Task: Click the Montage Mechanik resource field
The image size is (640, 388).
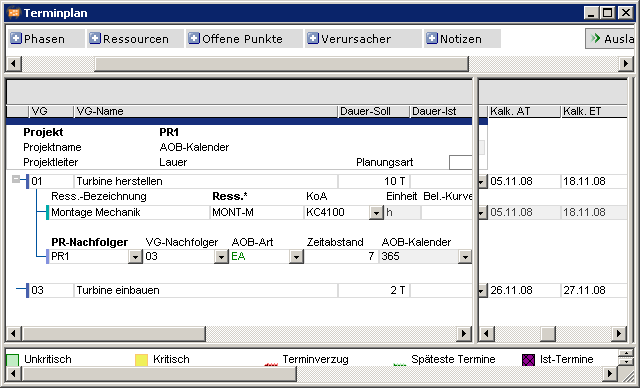Action: [129, 213]
